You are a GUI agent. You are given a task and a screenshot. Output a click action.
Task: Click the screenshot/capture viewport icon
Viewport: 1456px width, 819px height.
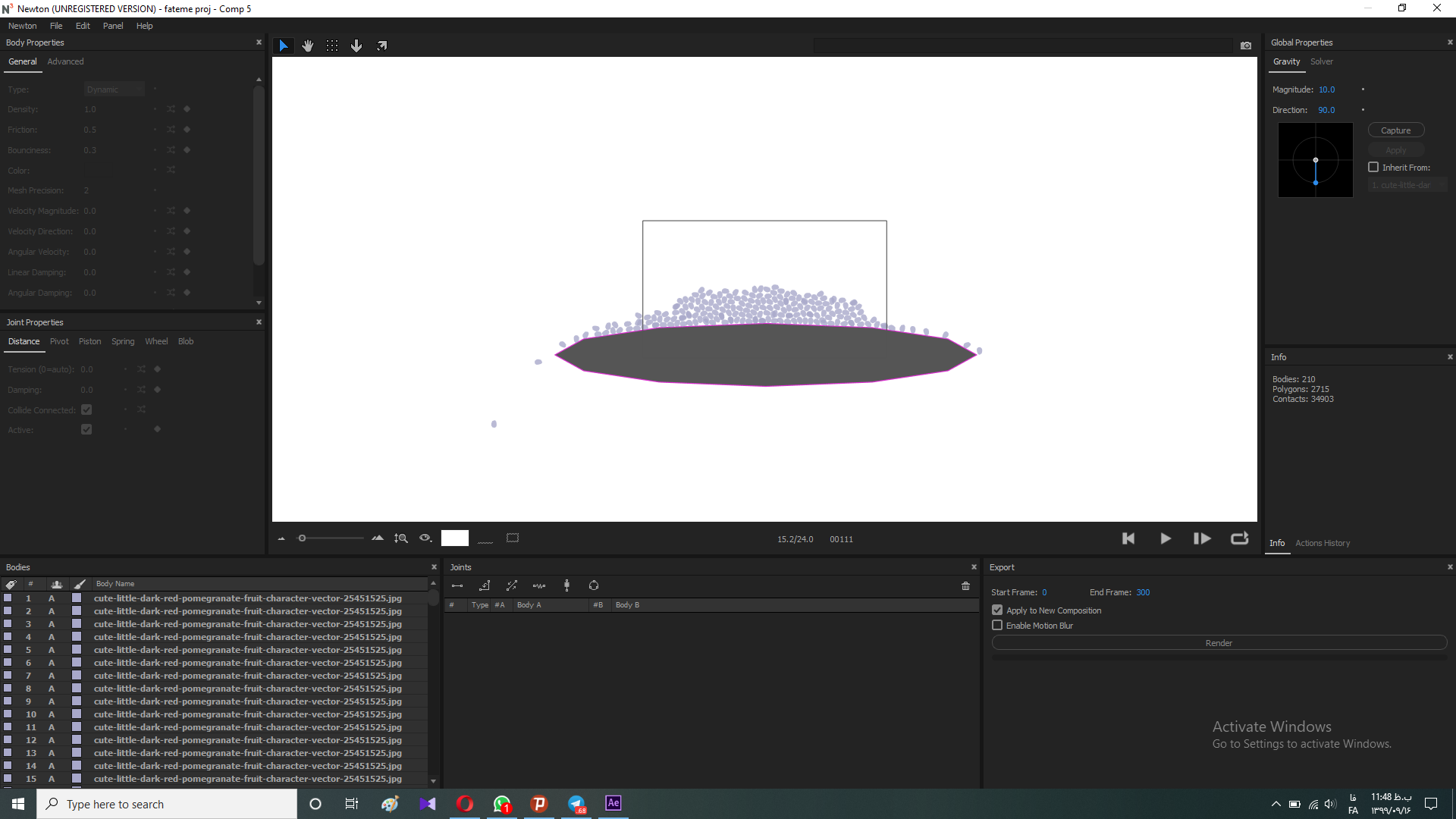pyautogui.click(x=1246, y=46)
